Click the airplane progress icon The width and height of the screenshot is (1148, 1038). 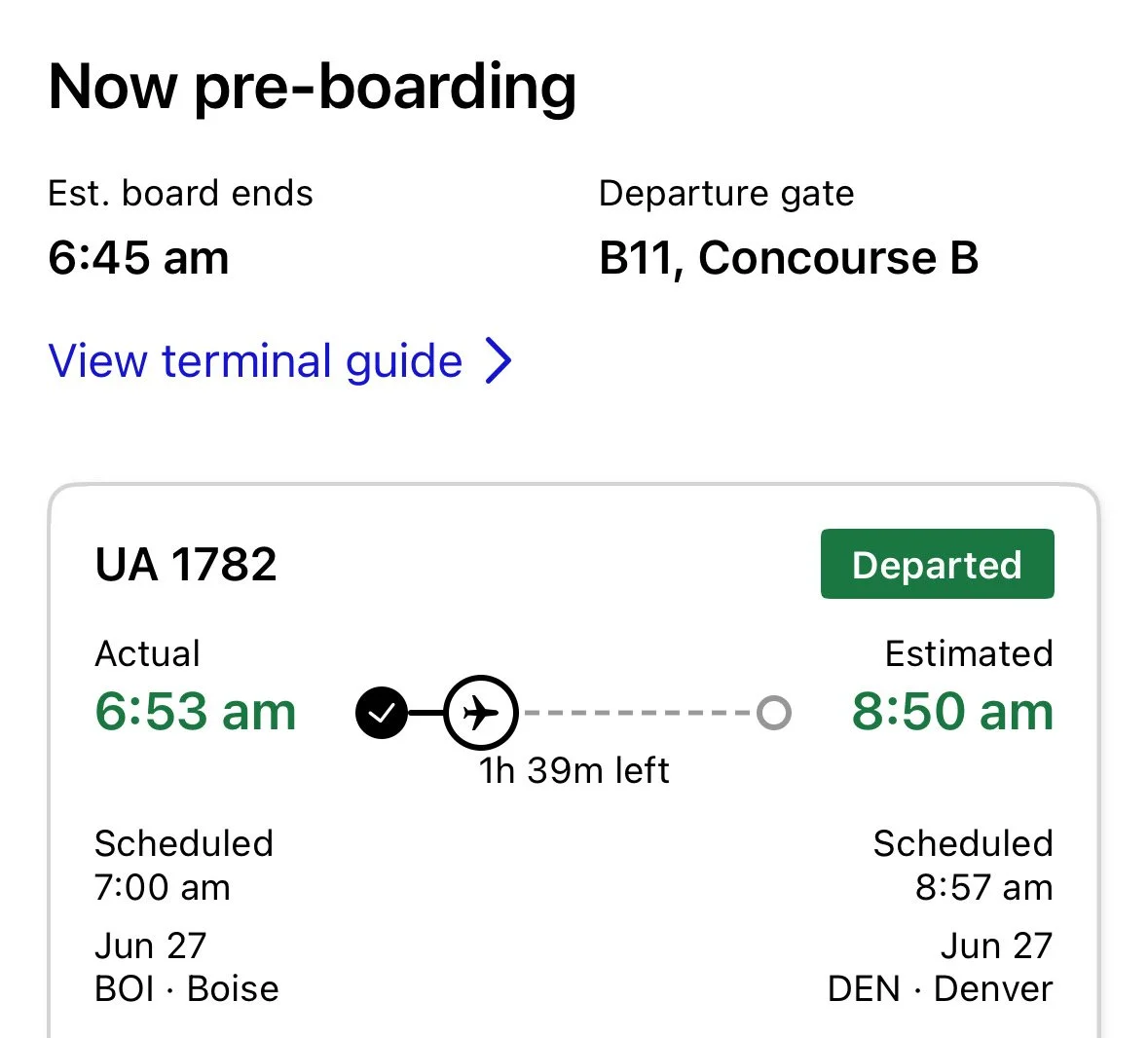(481, 712)
